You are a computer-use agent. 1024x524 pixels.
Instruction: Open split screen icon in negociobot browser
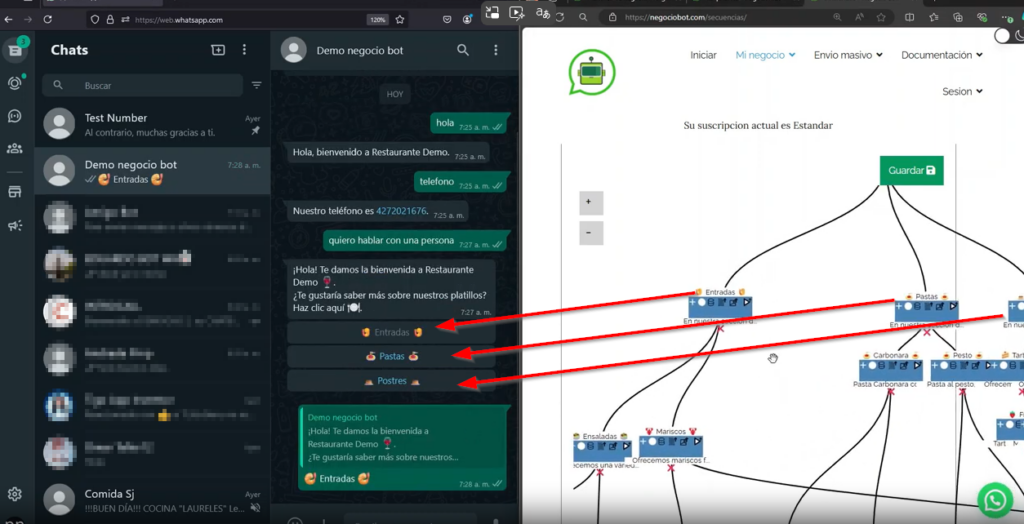pyautogui.click(x=909, y=18)
